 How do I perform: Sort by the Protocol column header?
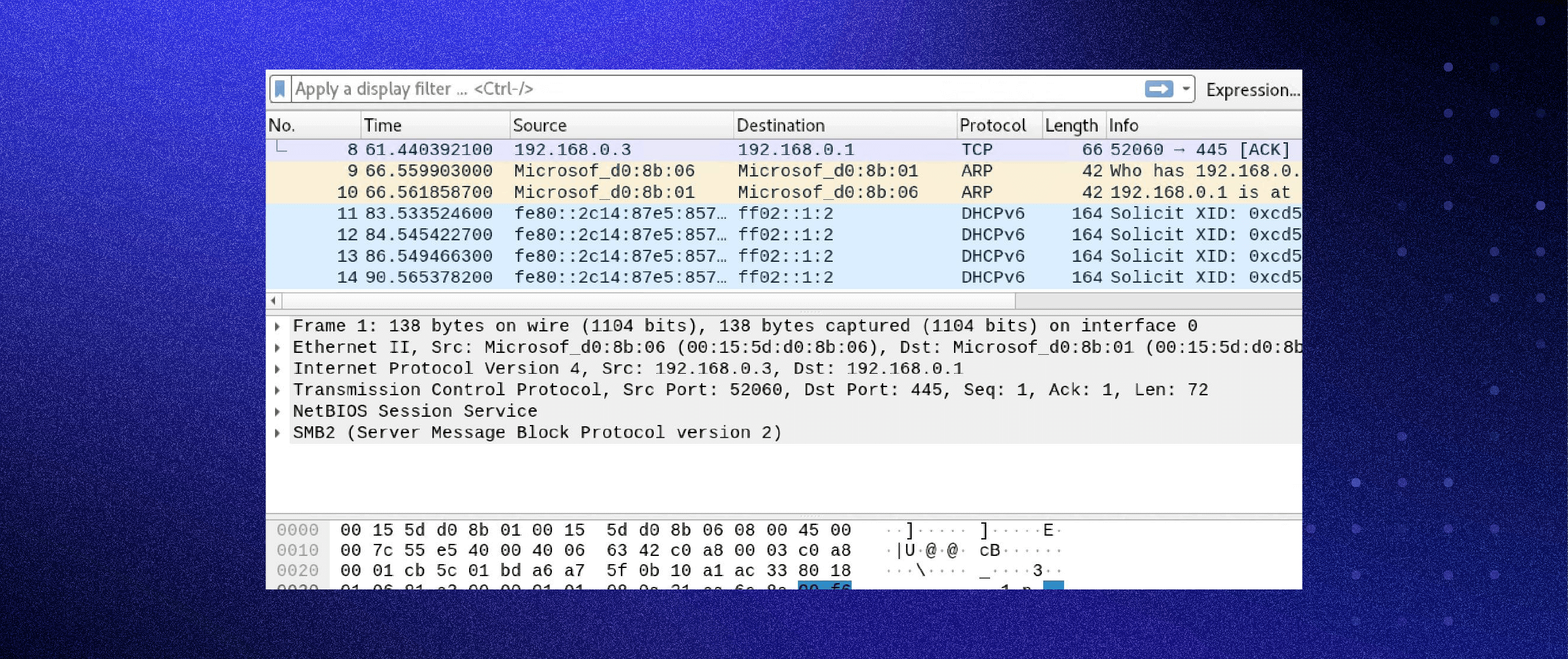click(993, 125)
